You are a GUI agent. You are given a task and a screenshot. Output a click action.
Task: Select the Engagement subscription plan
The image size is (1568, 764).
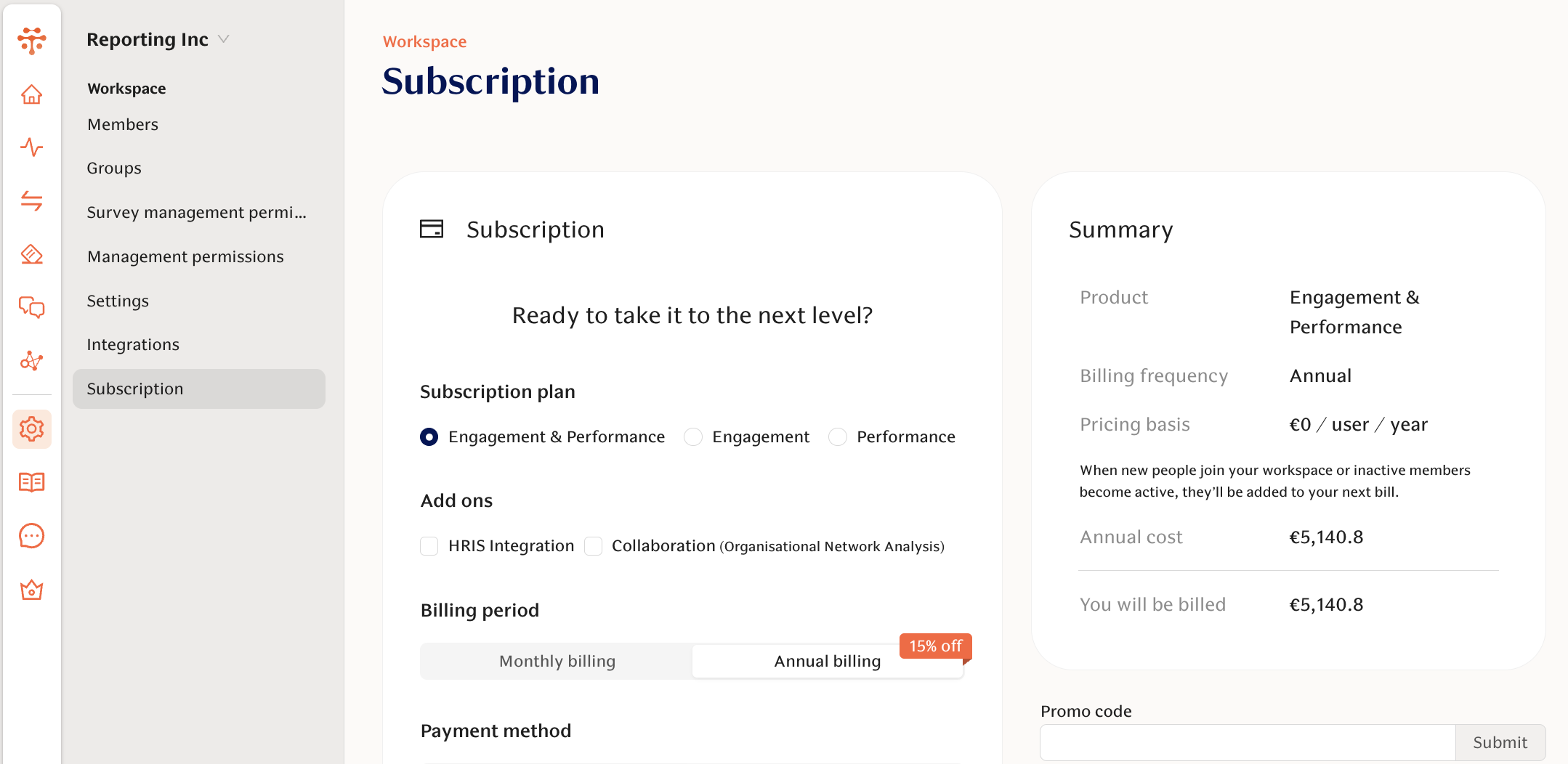[692, 436]
